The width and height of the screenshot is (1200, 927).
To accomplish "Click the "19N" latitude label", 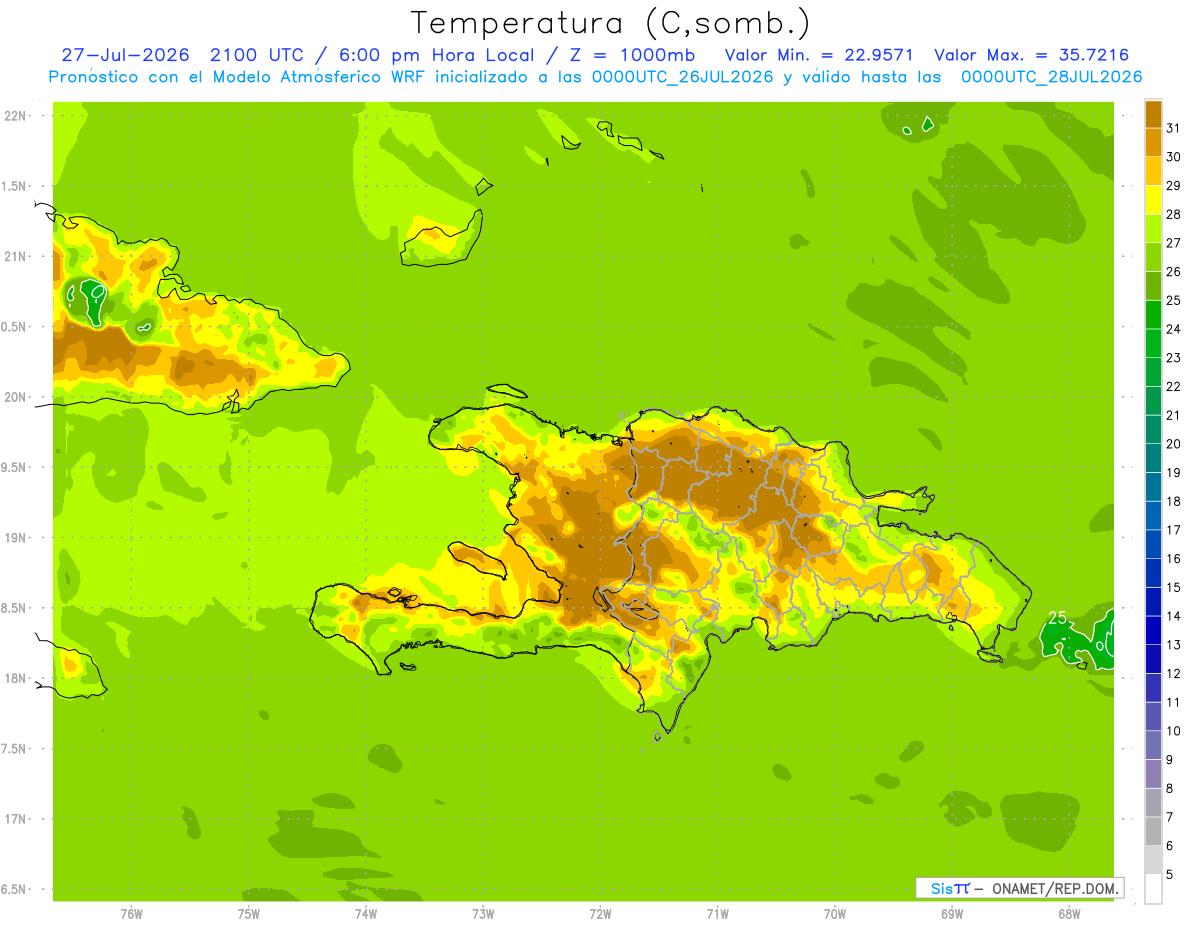I will pos(14,538).
